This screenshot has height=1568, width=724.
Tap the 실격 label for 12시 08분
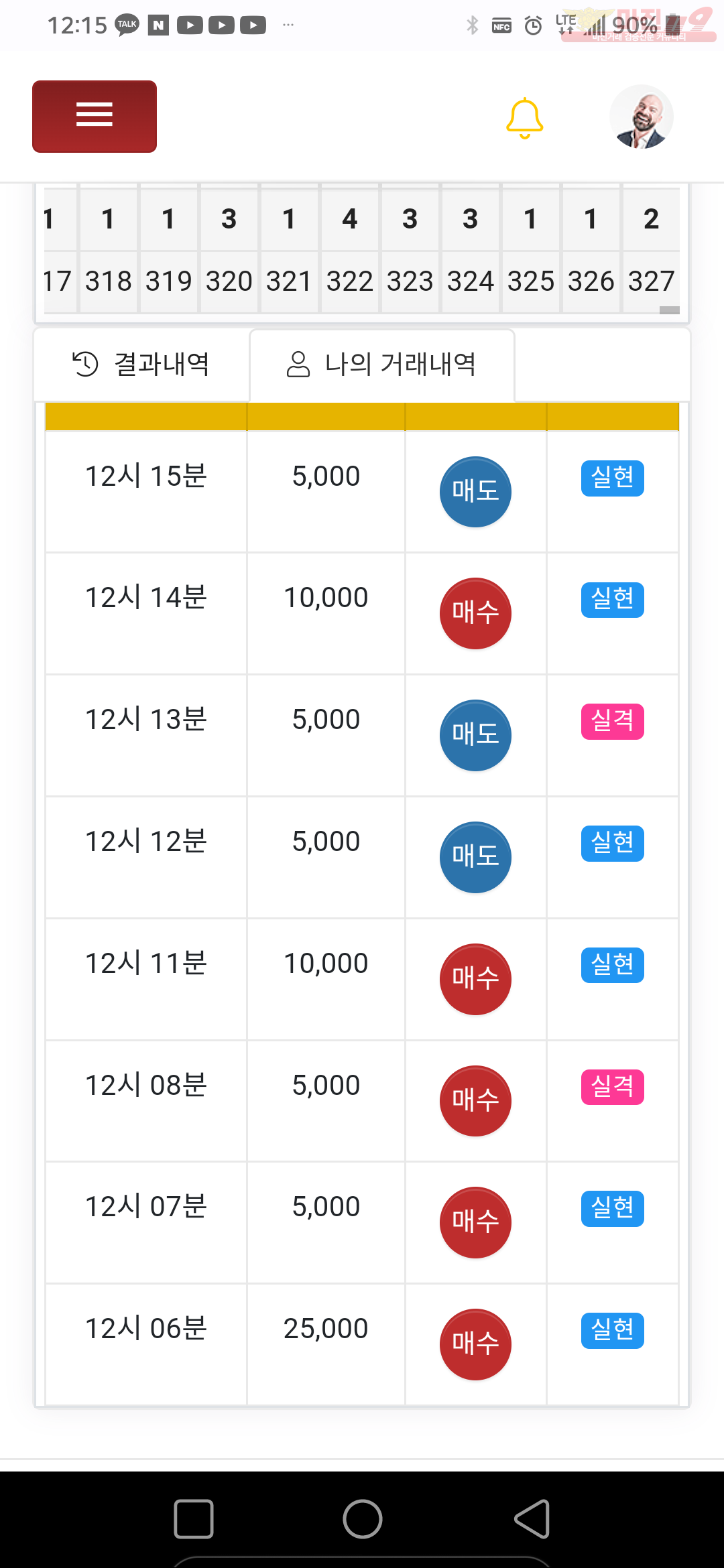tap(613, 1087)
